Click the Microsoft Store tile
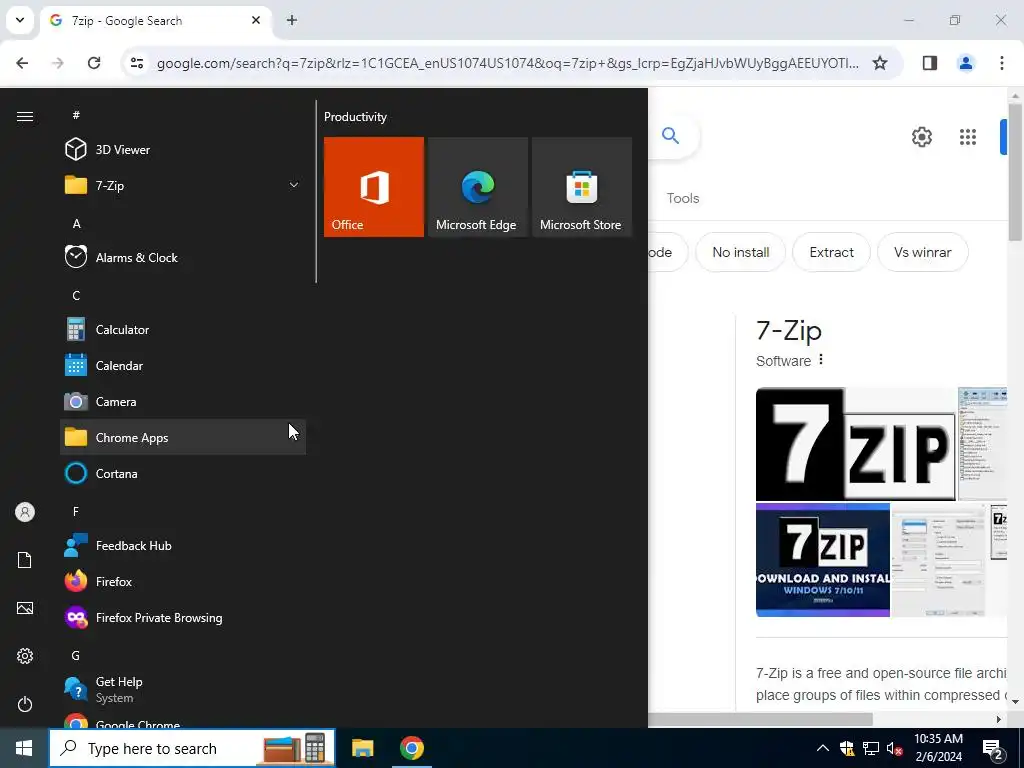The width and height of the screenshot is (1024, 768). [582, 187]
